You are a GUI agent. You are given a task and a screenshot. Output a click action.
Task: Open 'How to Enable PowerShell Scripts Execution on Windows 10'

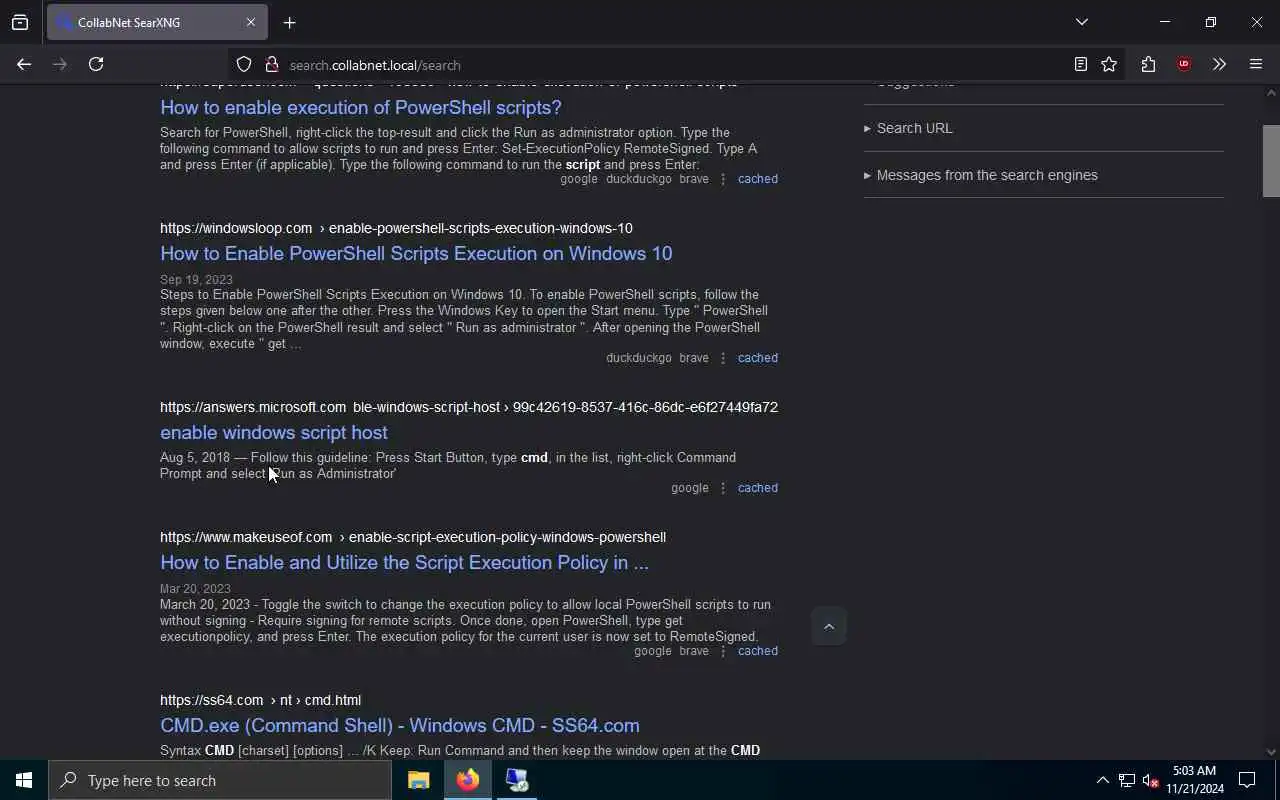[416, 253]
